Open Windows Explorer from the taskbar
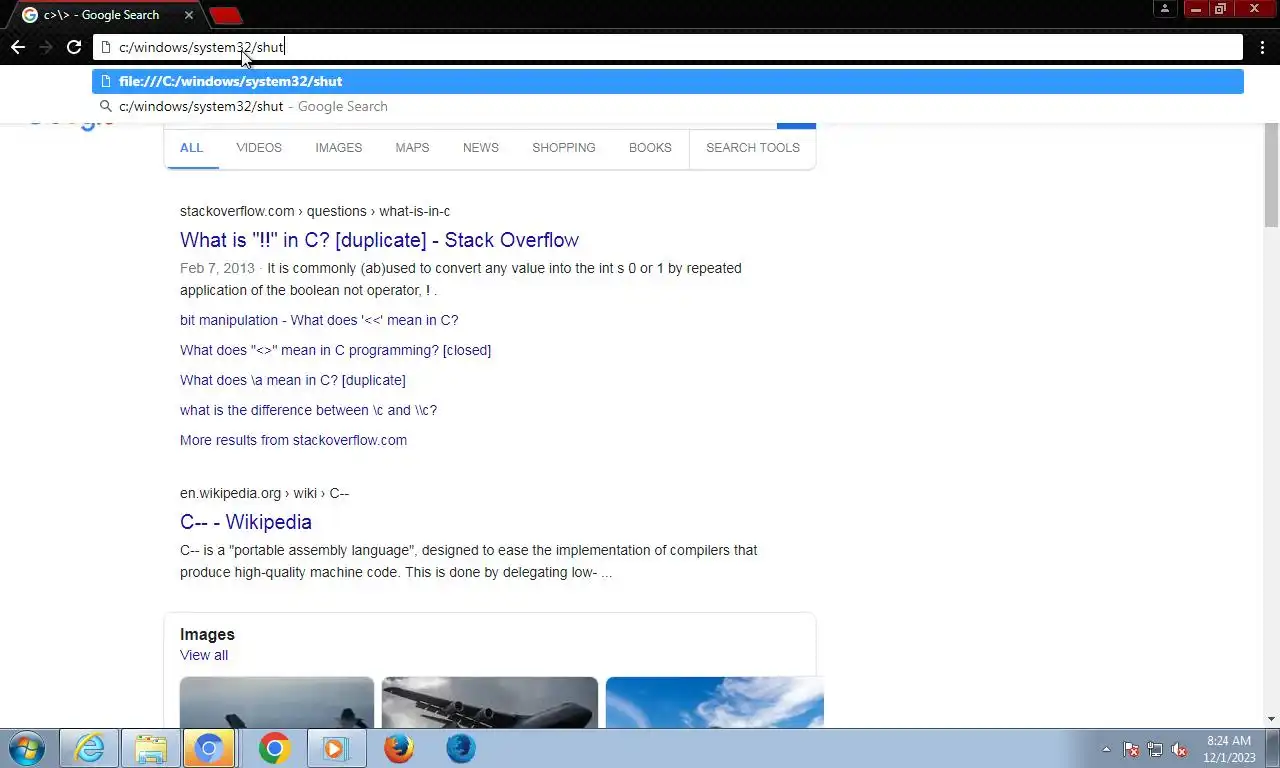 (x=151, y=748)
